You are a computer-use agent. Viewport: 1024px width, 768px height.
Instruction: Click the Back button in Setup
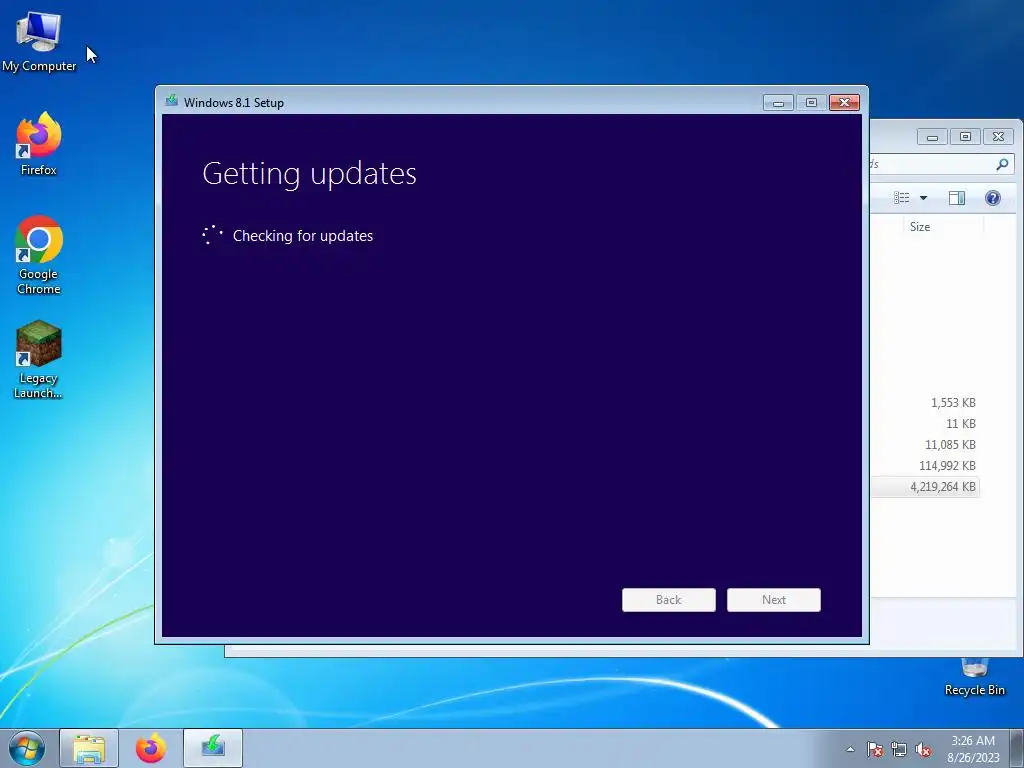[669, 600]
